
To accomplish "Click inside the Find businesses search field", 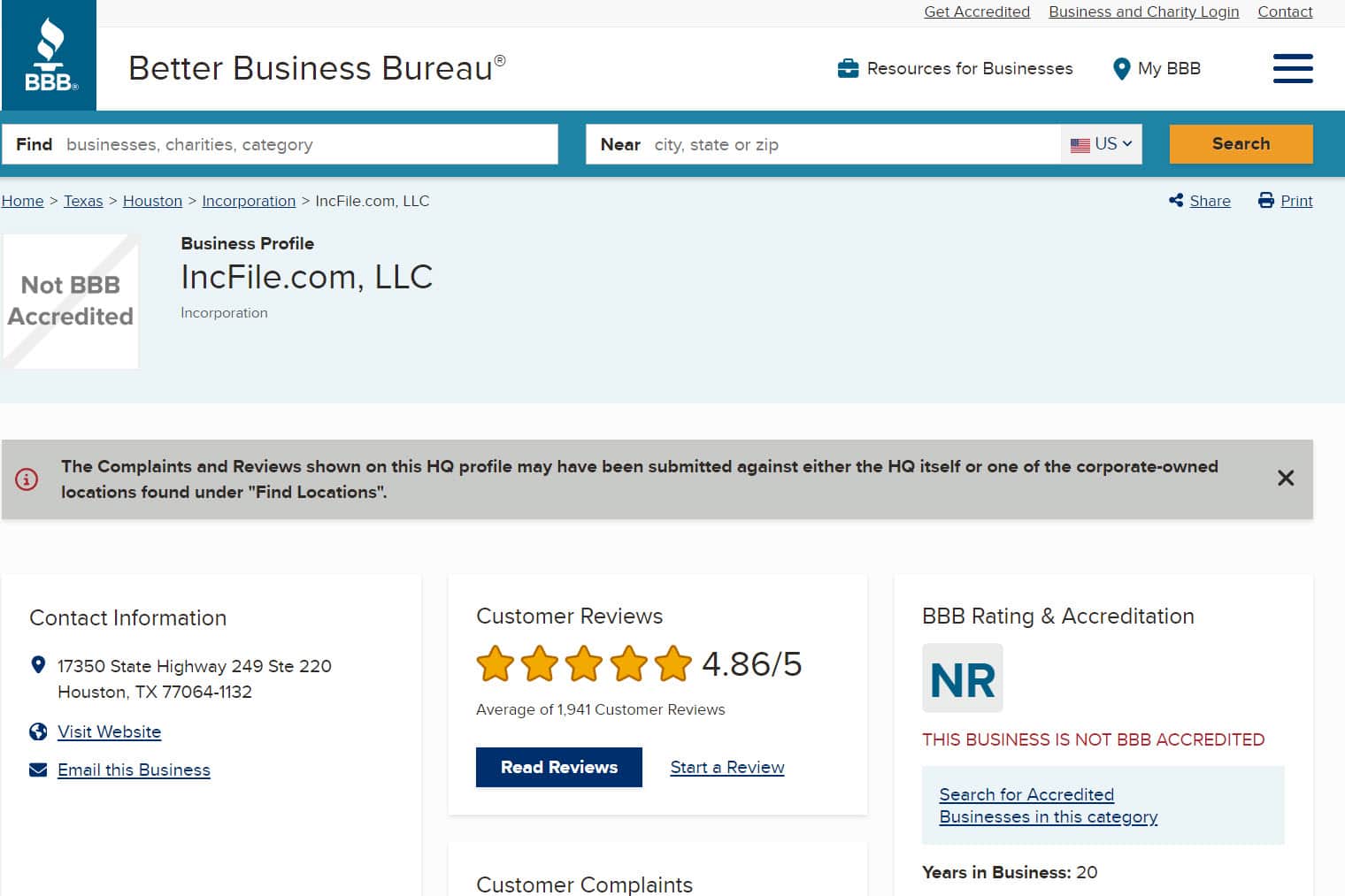I will [x=310, y=144].
